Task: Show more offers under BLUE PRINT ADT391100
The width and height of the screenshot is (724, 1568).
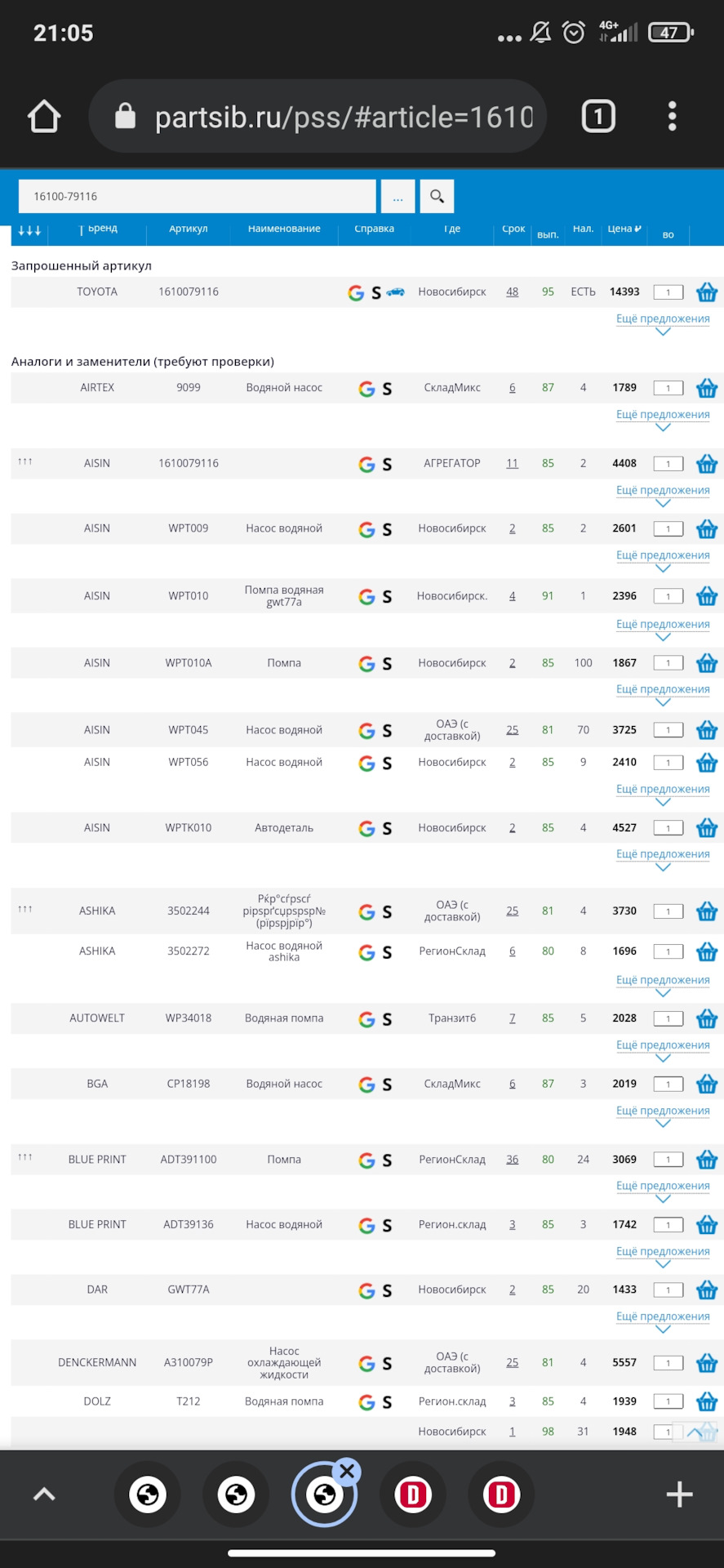Action: pyautogui.click(x=663, y=1187)
